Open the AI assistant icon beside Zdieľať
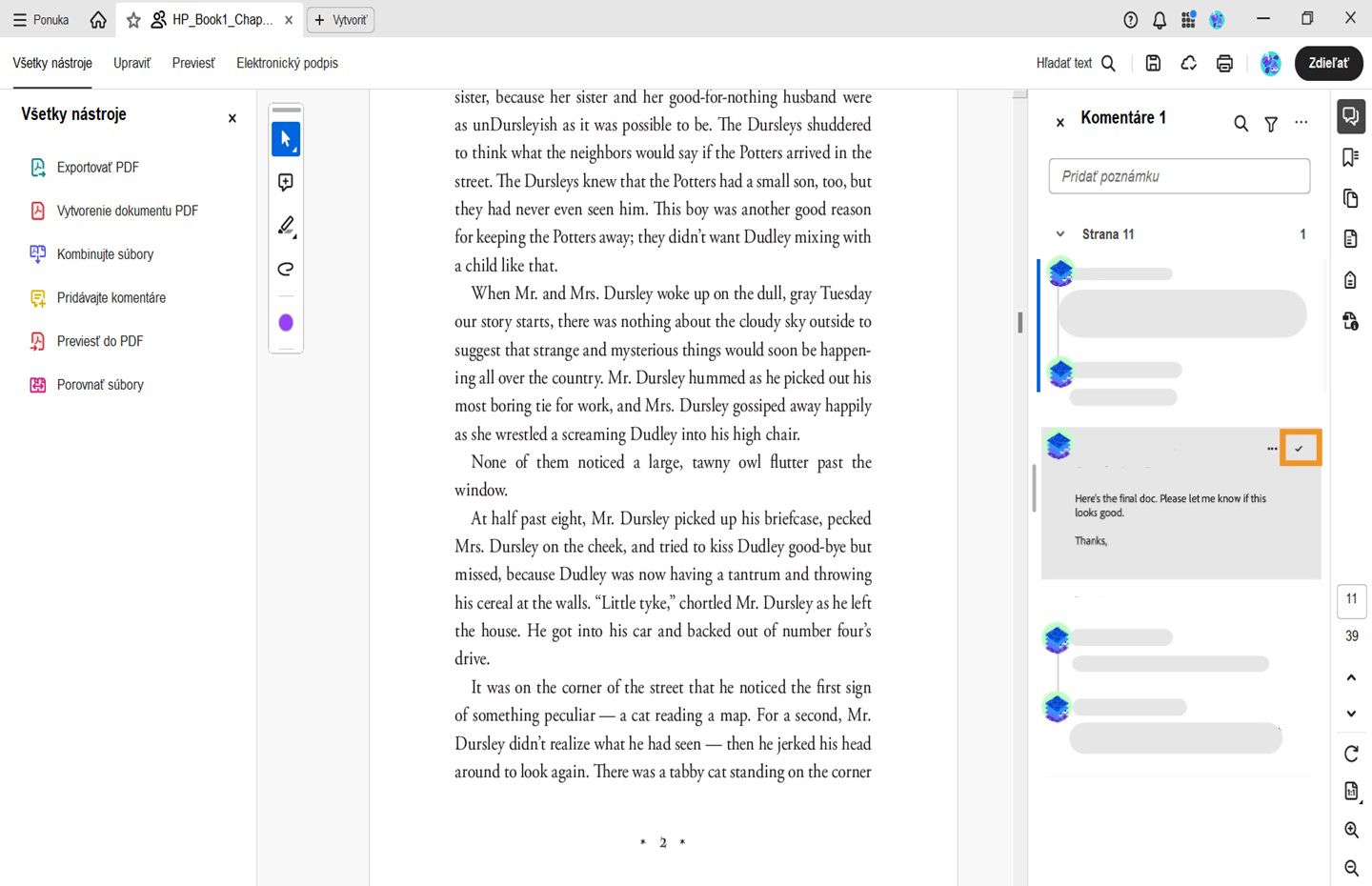 pyautogui.click(x=1271, y=63)
